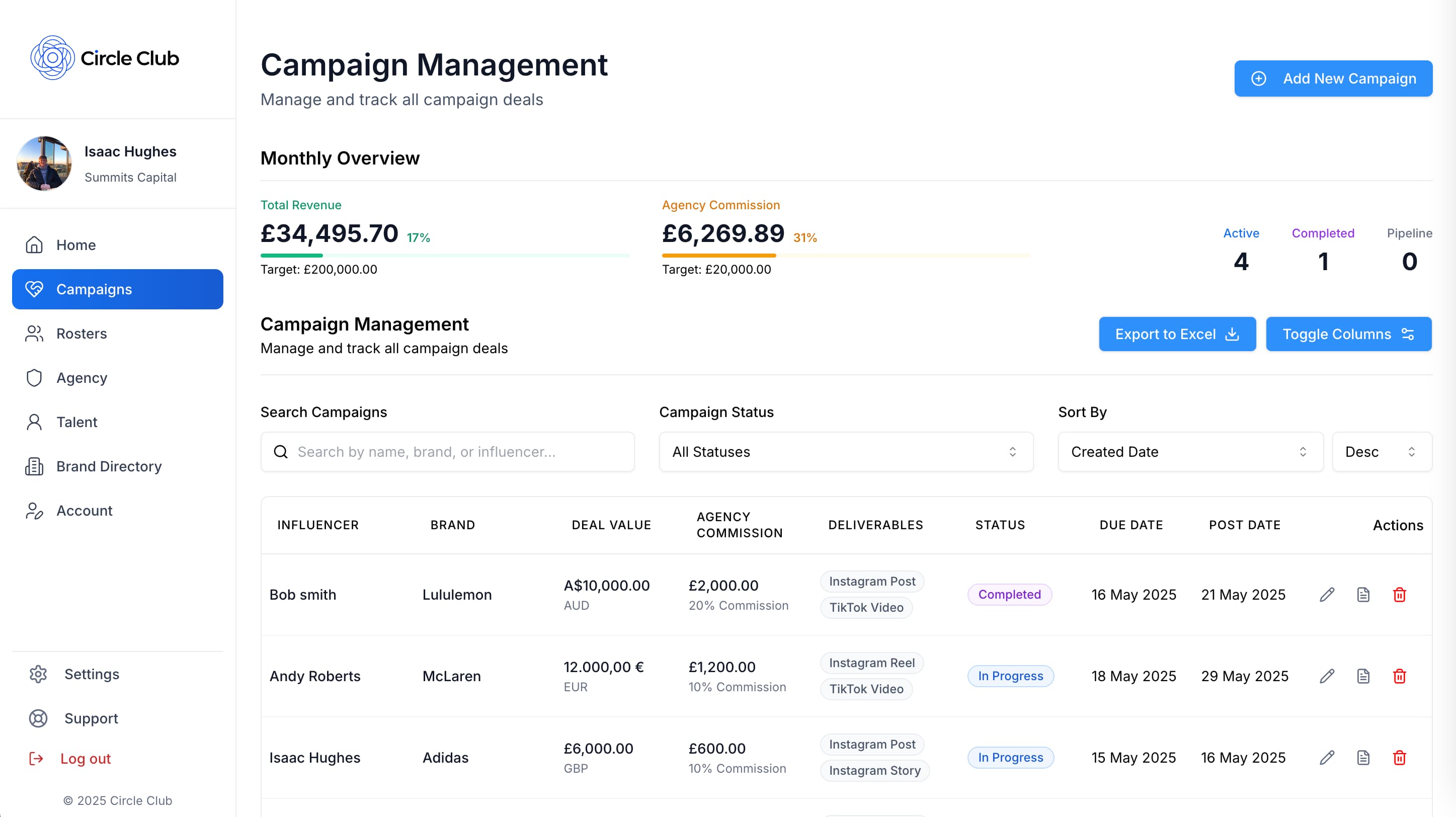This screenshot has width=1456, height=817.
Task: Open document icon for Lululemon campaign
Action: pyautogui.click(x=1363, y=594)
